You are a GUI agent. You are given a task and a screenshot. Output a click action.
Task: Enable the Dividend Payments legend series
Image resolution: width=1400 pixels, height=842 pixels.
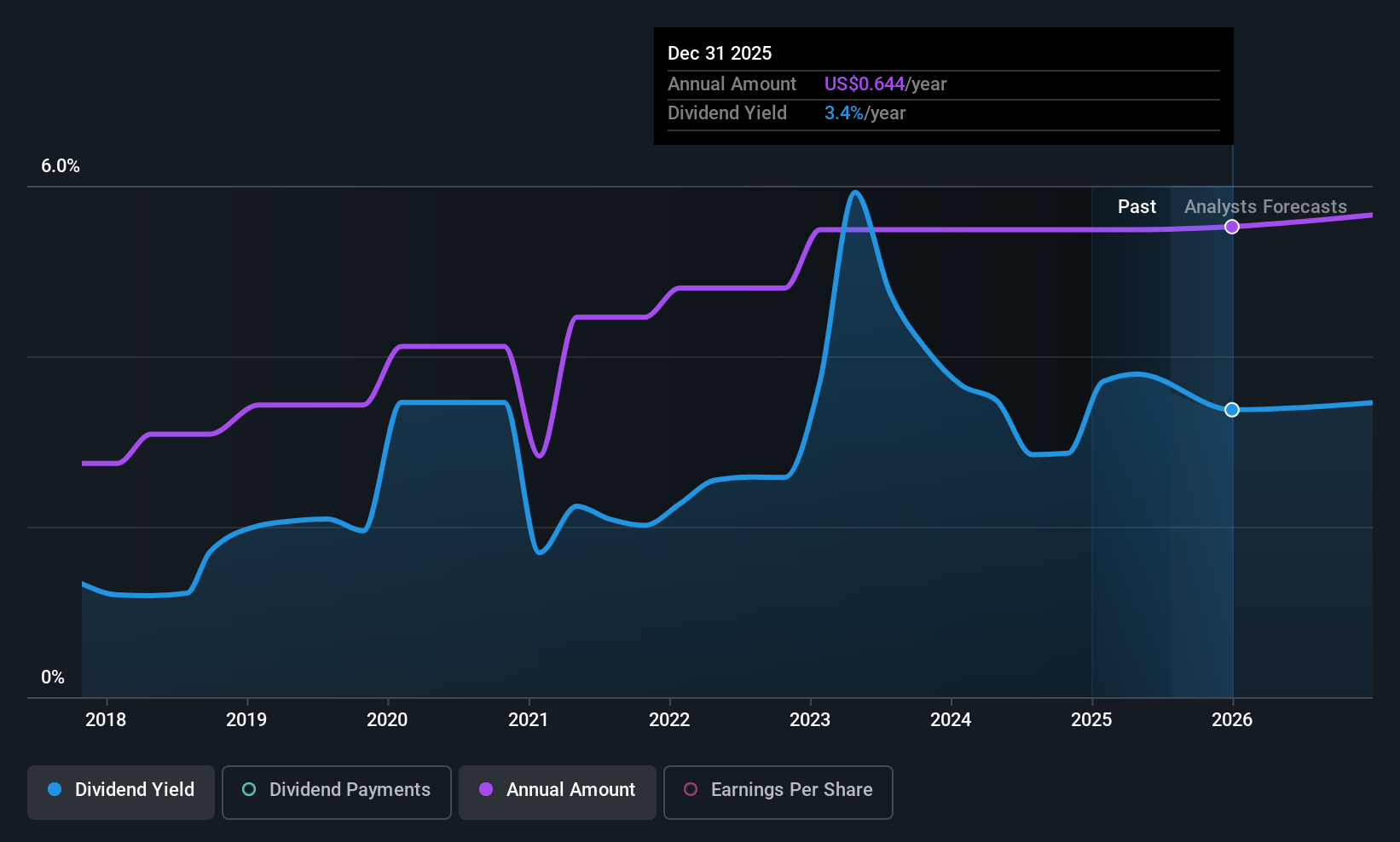(336, 790)
